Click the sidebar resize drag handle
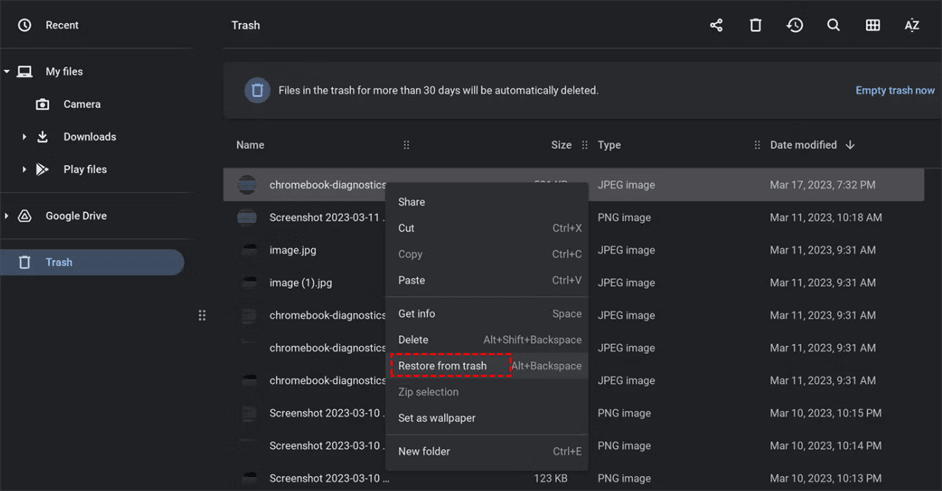This screenshot has height=491, width=942. point(202,315)
